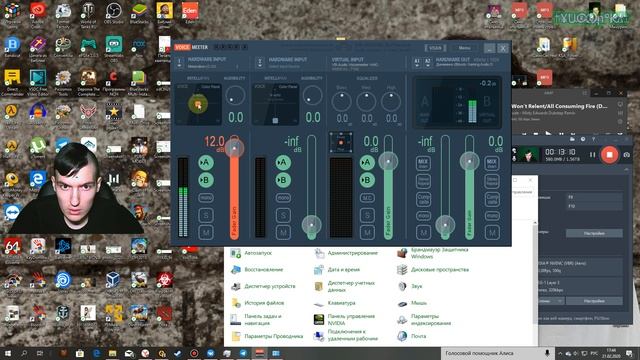Click the Med equalizer knob
The image size is (640, 360).
coord(366,101)
